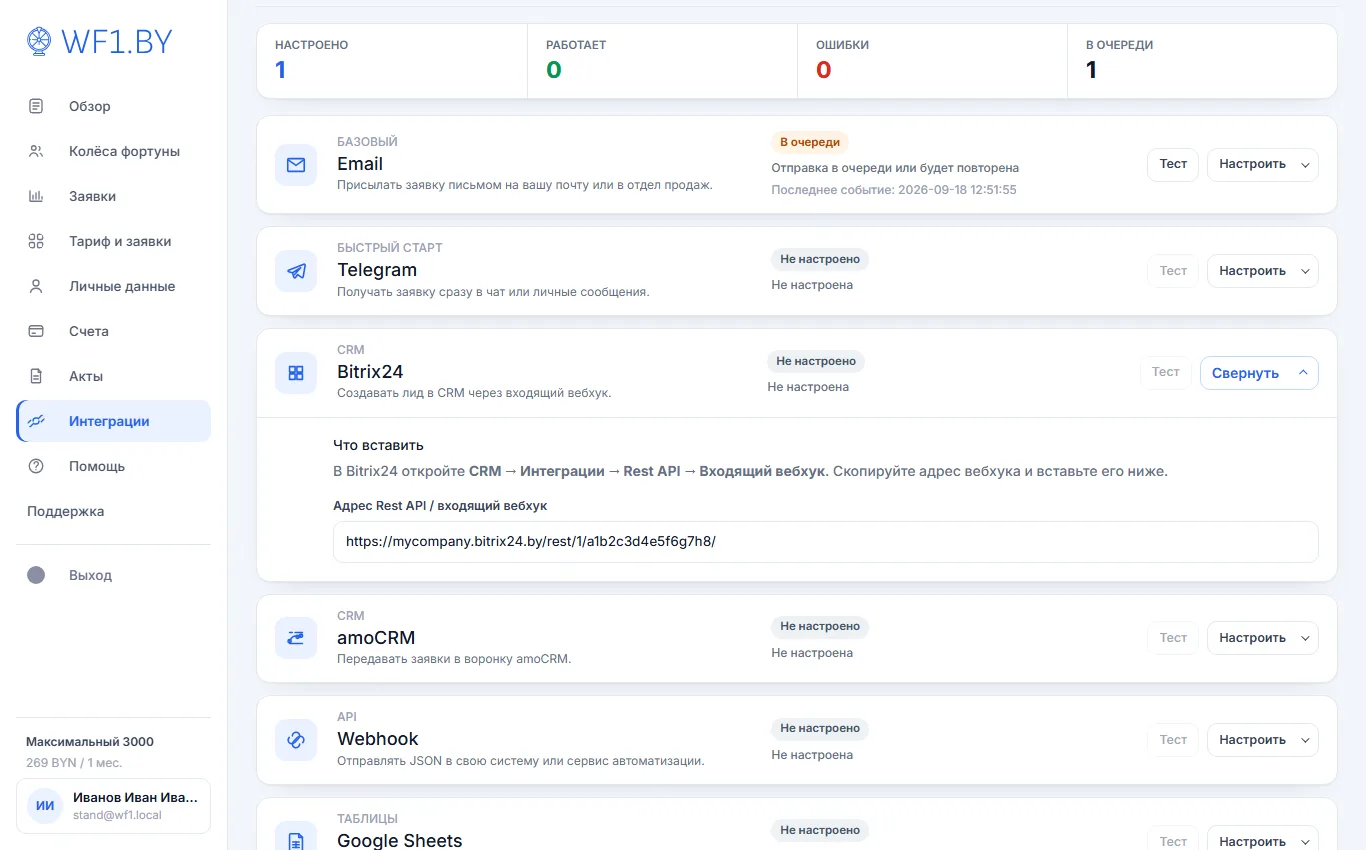The width and height of the screenshot is (1366, 850).
Task: Run the Email integration Тест
Action: coord(1173,164)
